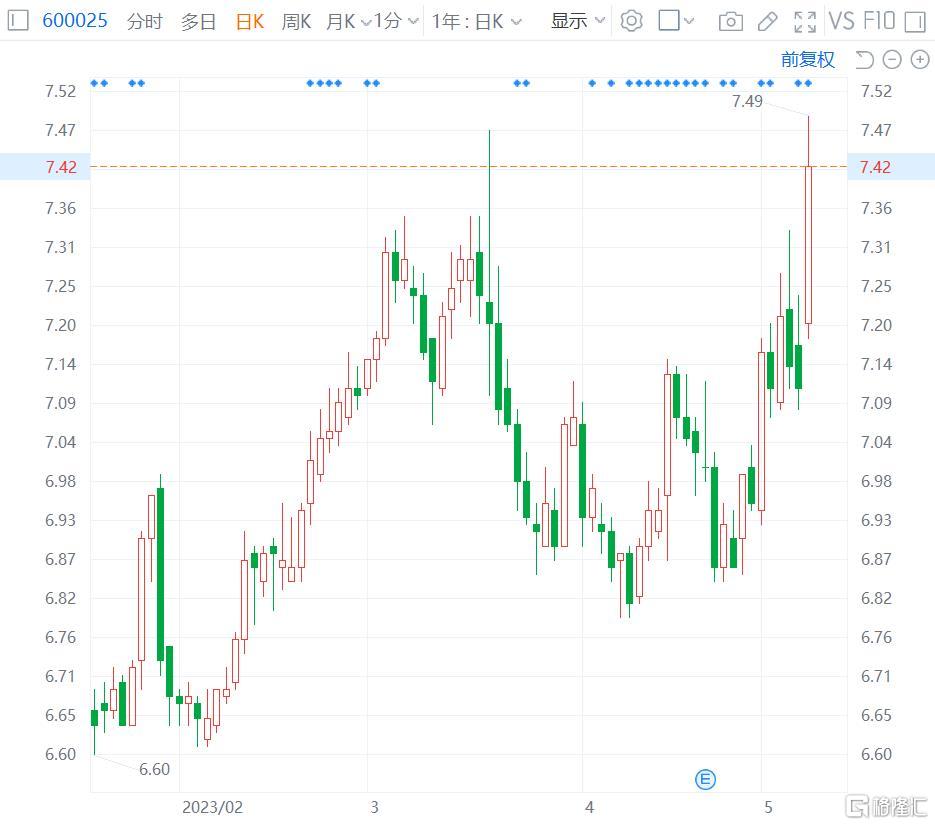The height and width of the screenshot is (826, 935).
Task: Zoom in the chart with plus icon
Action: (x=919, y=60)
